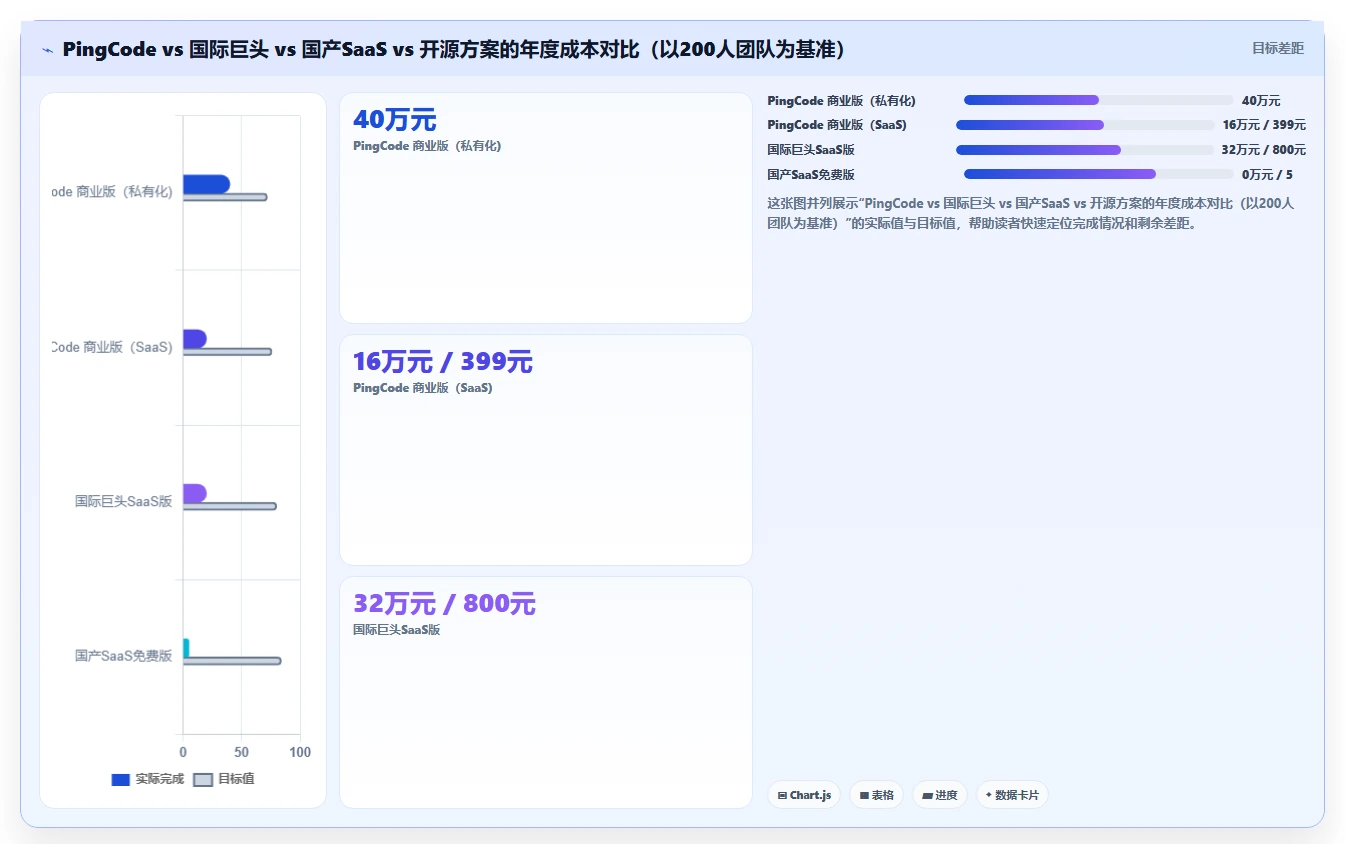Image resolution: width=1345 pixels, height=844 pixels.
Task: Click the 数据卡片 tag chip
Action: click(x=1012, y=795)
